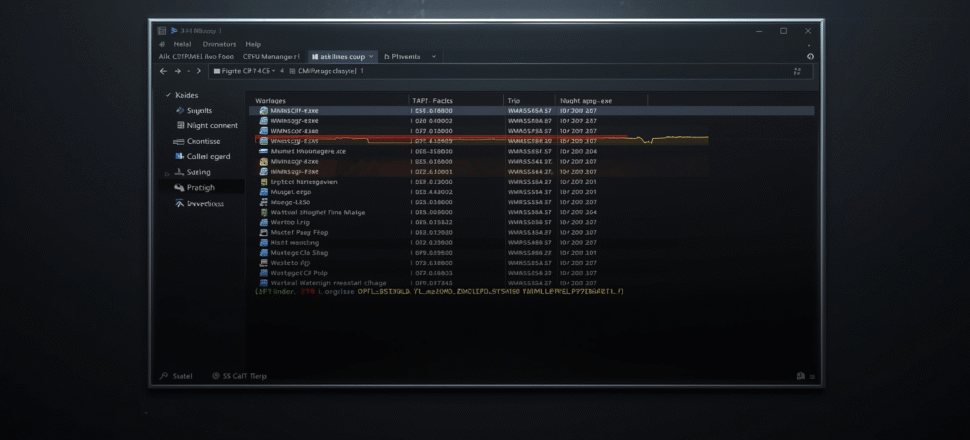Sort by the Worfages column header
Image resolution: width=970 pixels, height=440 pixels.
tap(270, 100)
